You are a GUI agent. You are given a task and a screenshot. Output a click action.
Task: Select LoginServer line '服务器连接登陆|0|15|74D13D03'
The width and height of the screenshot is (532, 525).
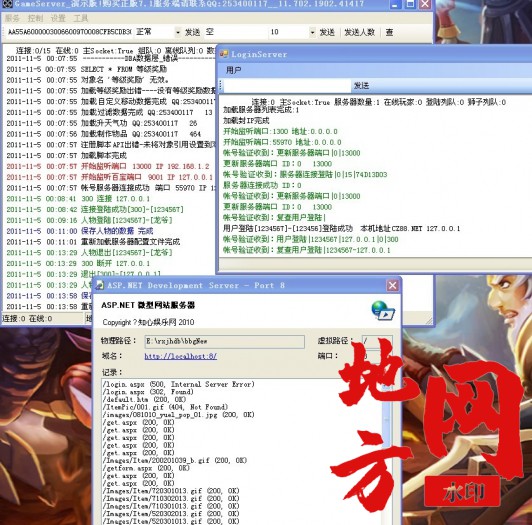(305, 174)
